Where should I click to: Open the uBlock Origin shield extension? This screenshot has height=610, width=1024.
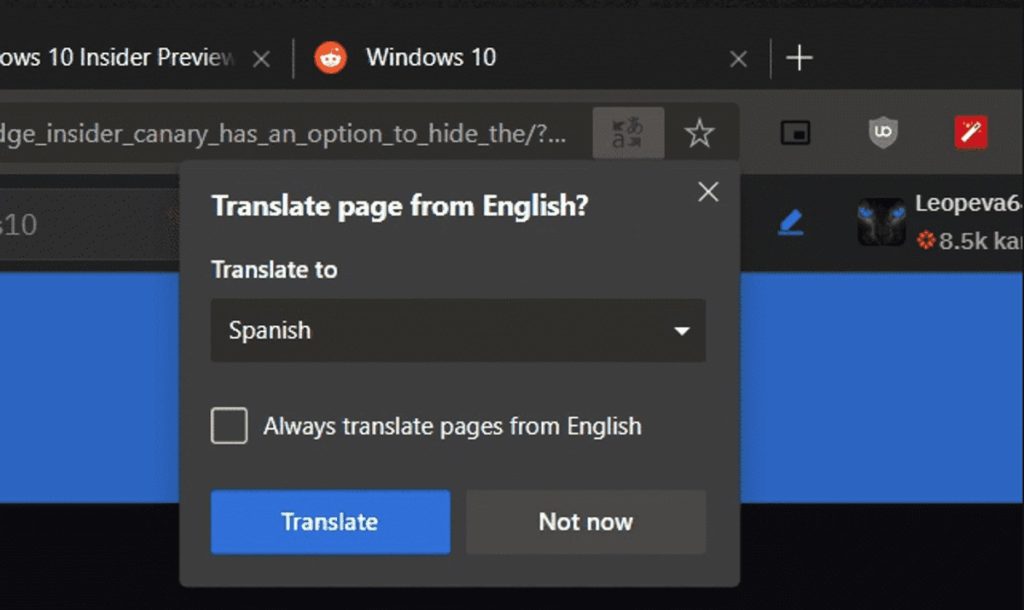(x=883, y=133)
